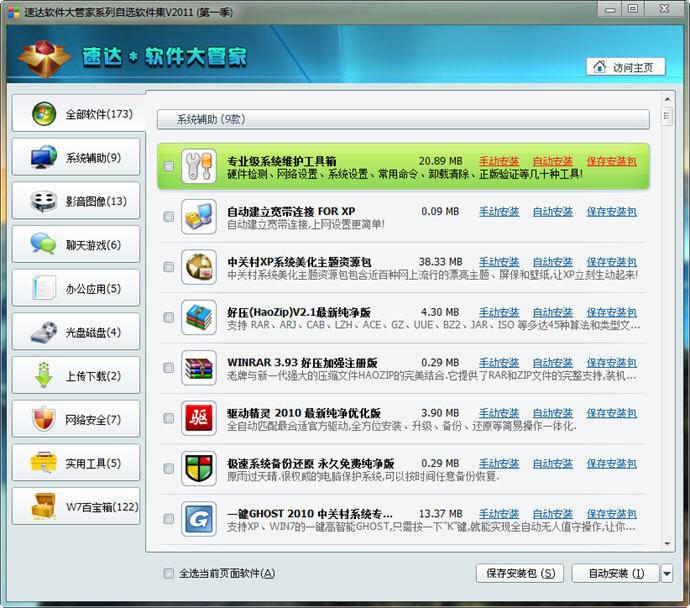Switch to the 办公应用(5) category
This screenshot has height=608, width=690.
[76, 288]
